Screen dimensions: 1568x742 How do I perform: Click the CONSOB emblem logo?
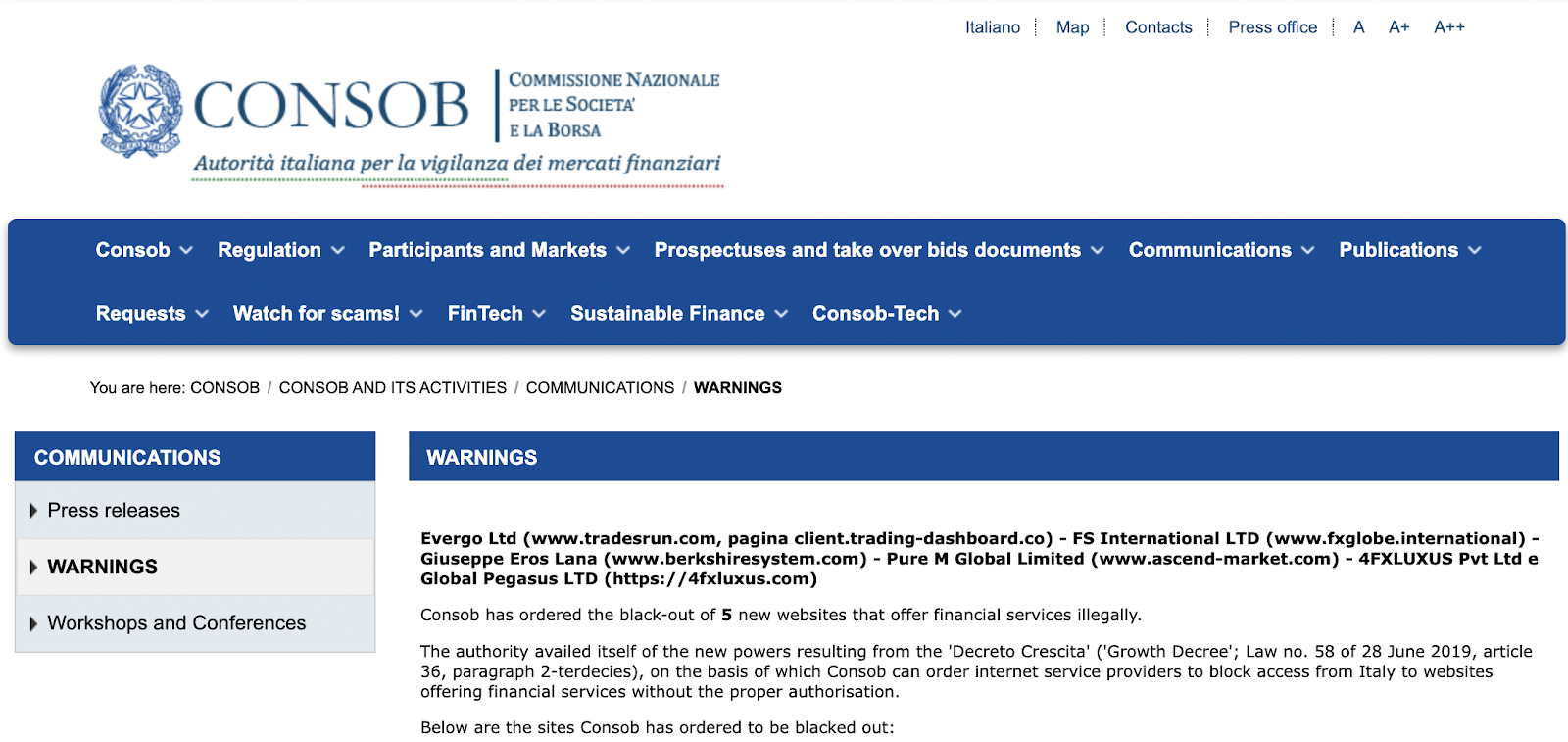141,111
